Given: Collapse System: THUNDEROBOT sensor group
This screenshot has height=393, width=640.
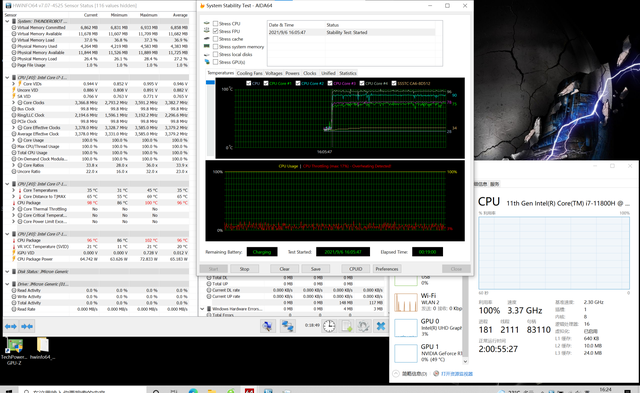Looking at the screenshot, I should point(7,21).
